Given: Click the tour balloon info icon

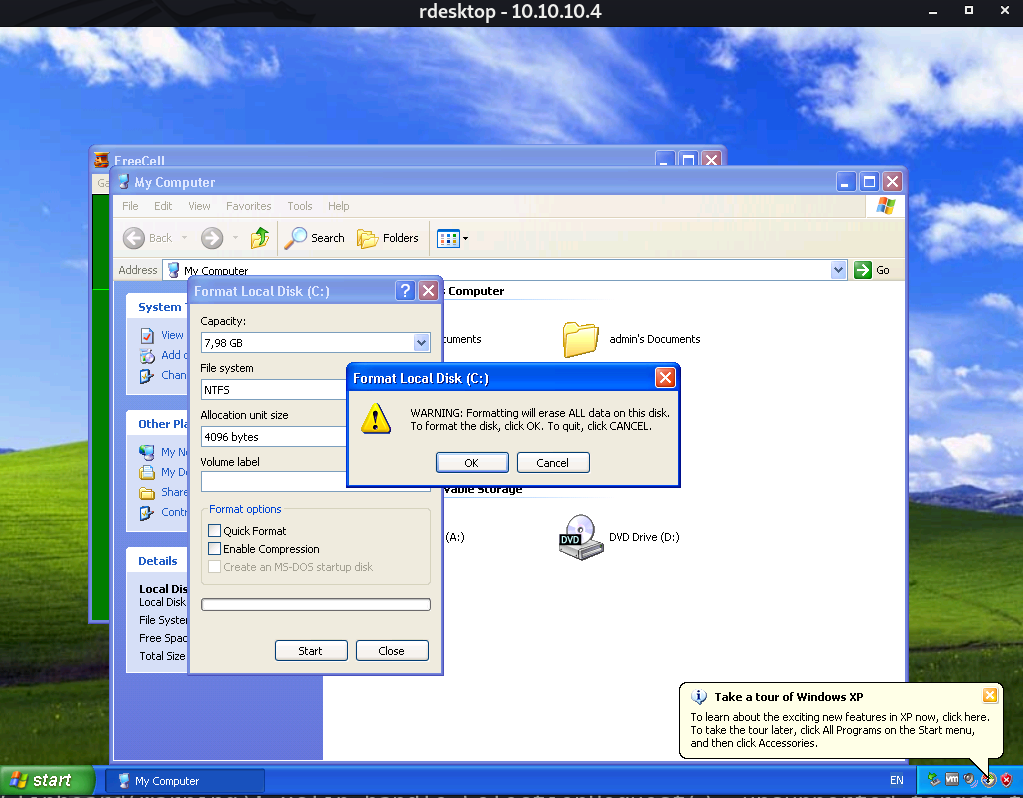Looking at the screenshot, I should pyautogui.click(x=698, y=697).
